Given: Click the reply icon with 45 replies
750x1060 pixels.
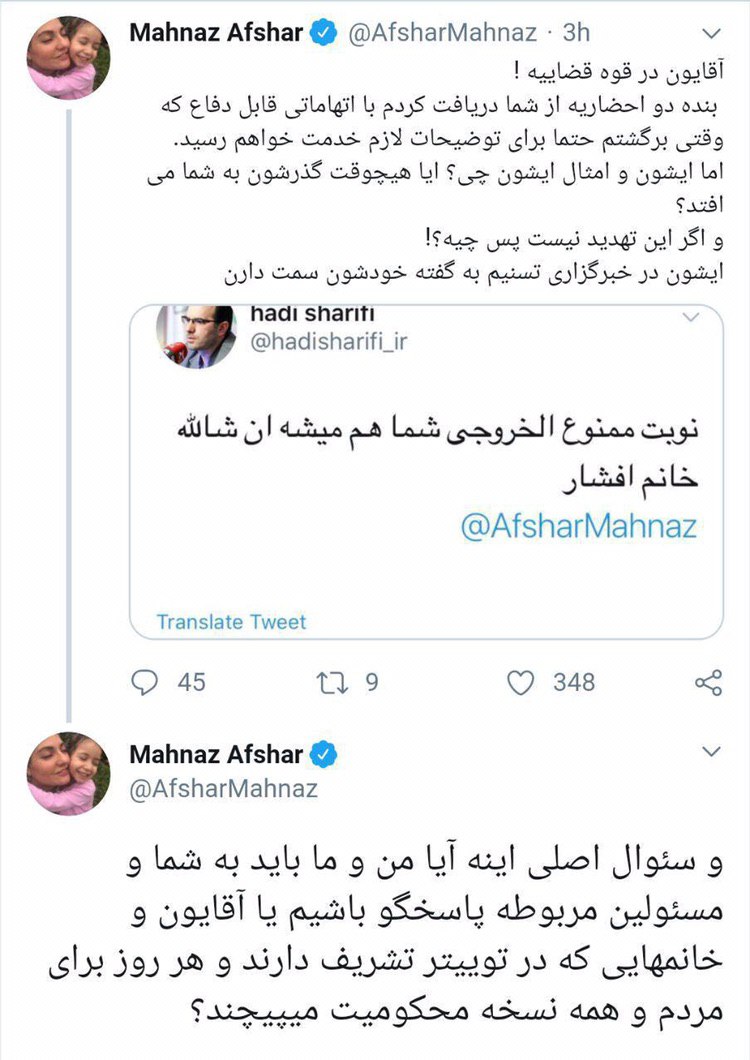Looking at the screenshot, I should [x=145, y=682].
